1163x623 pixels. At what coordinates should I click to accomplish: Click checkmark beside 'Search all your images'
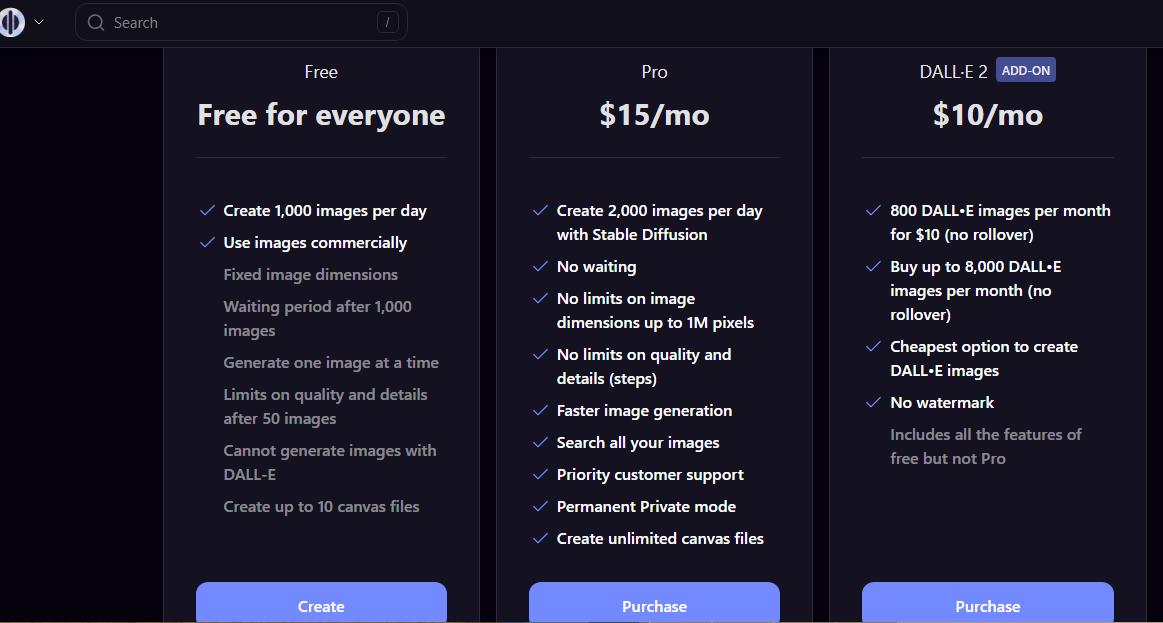(540, 442)
